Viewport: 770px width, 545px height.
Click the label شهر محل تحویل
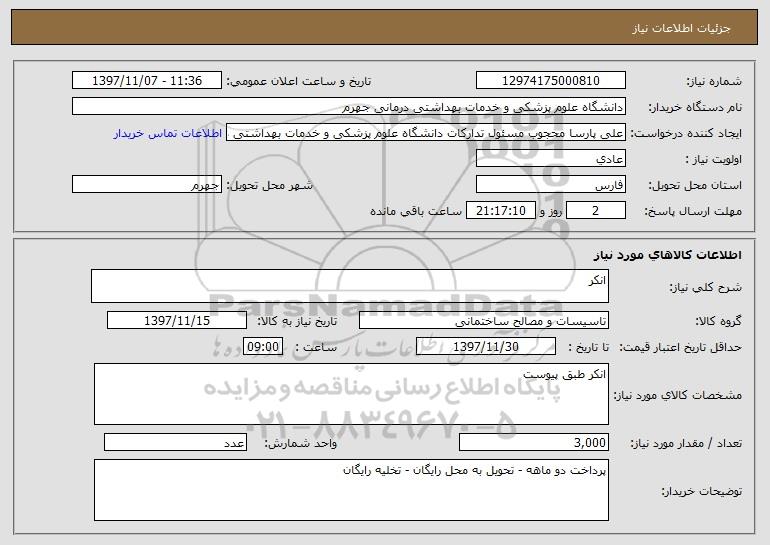(x=269, y=186)
